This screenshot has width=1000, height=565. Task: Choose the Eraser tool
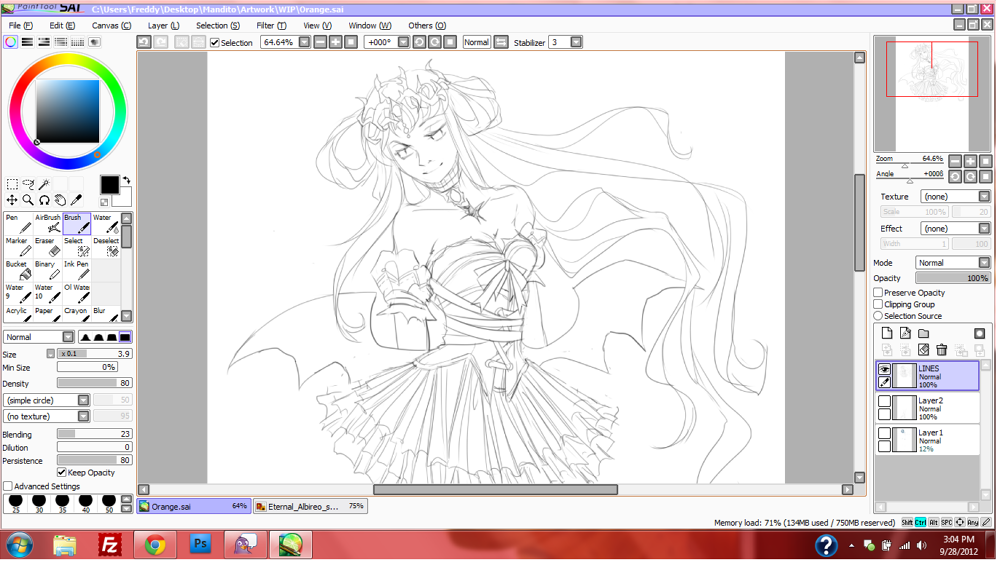(x=48, y=248)
